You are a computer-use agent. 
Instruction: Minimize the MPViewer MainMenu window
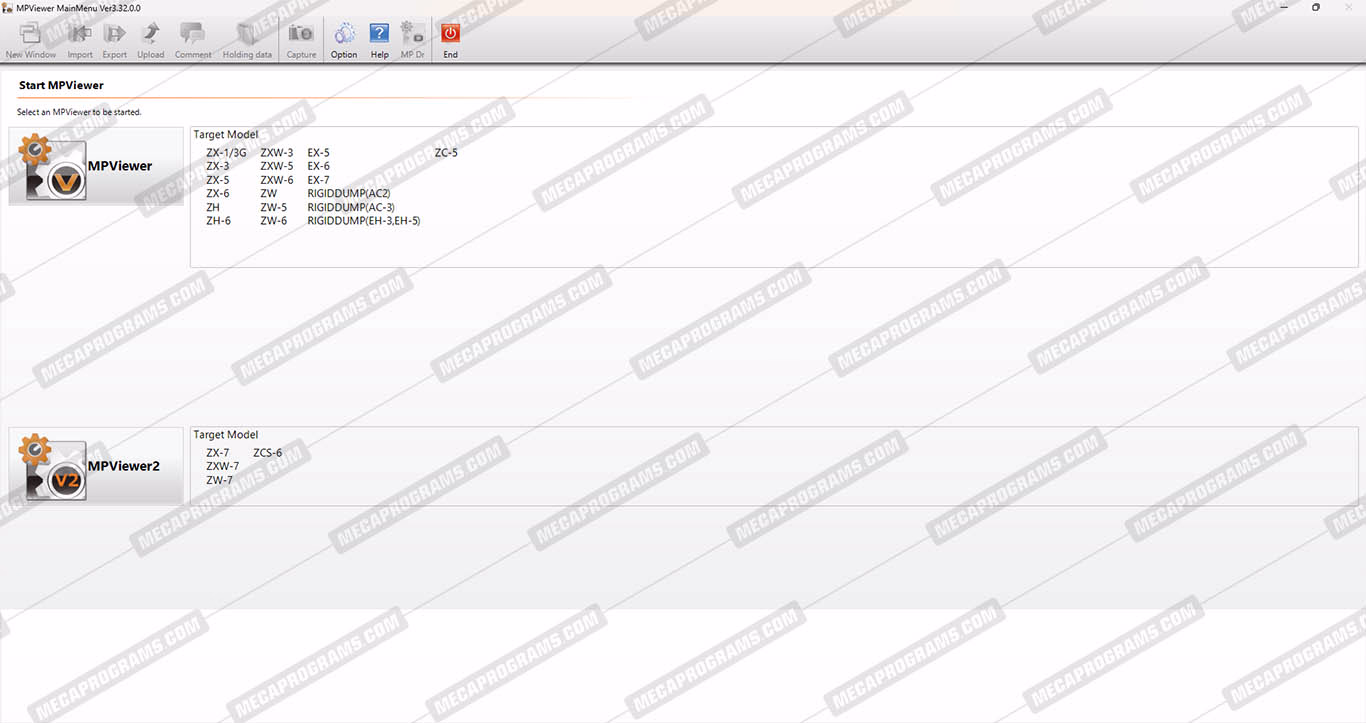pos(1282,7)
